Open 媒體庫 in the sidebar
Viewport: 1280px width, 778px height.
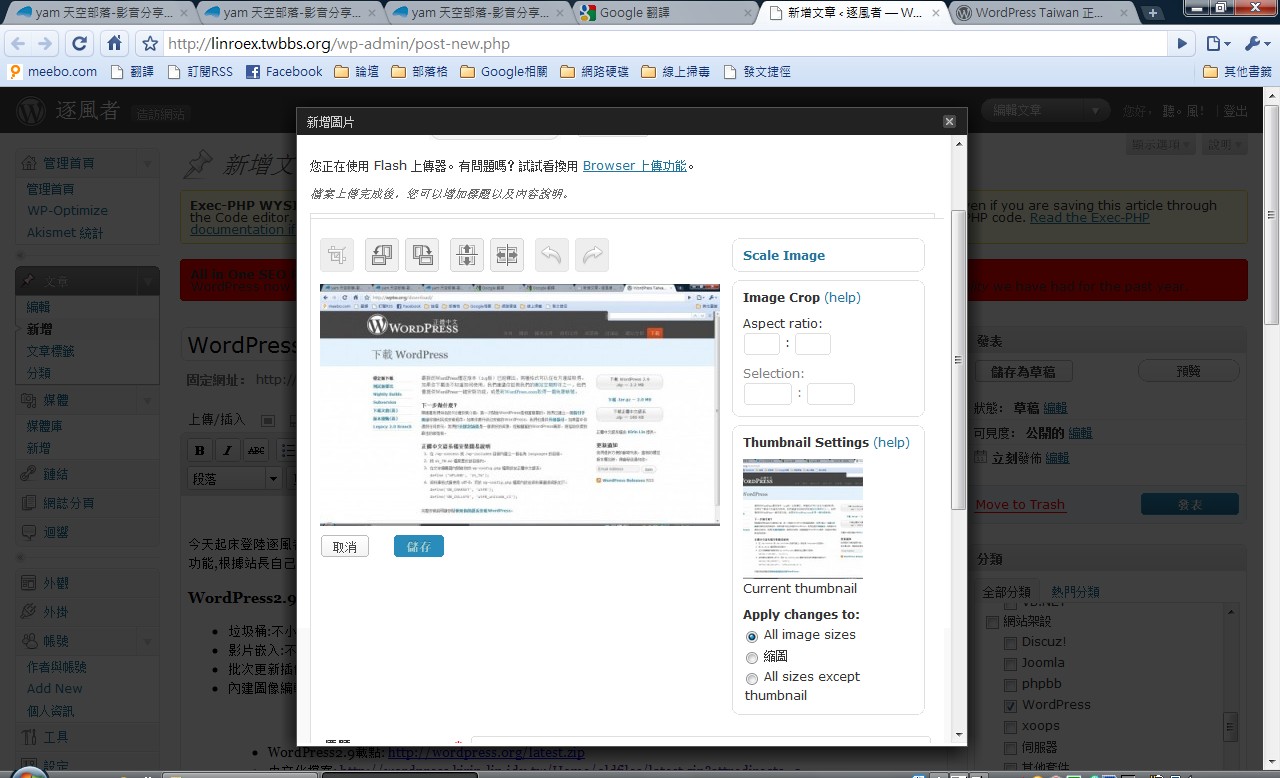click(x=45, y=426)
